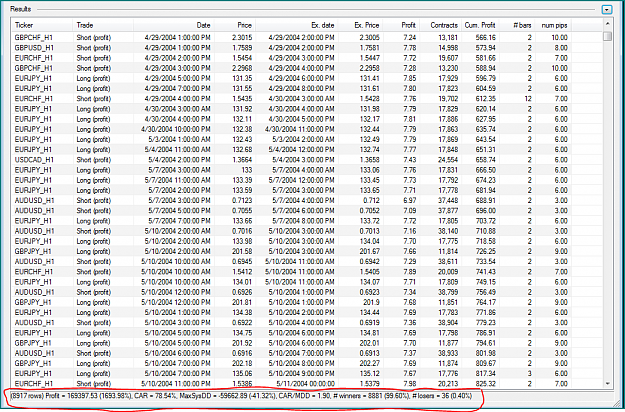Click the contracts value 38,140

coord(448,231)
